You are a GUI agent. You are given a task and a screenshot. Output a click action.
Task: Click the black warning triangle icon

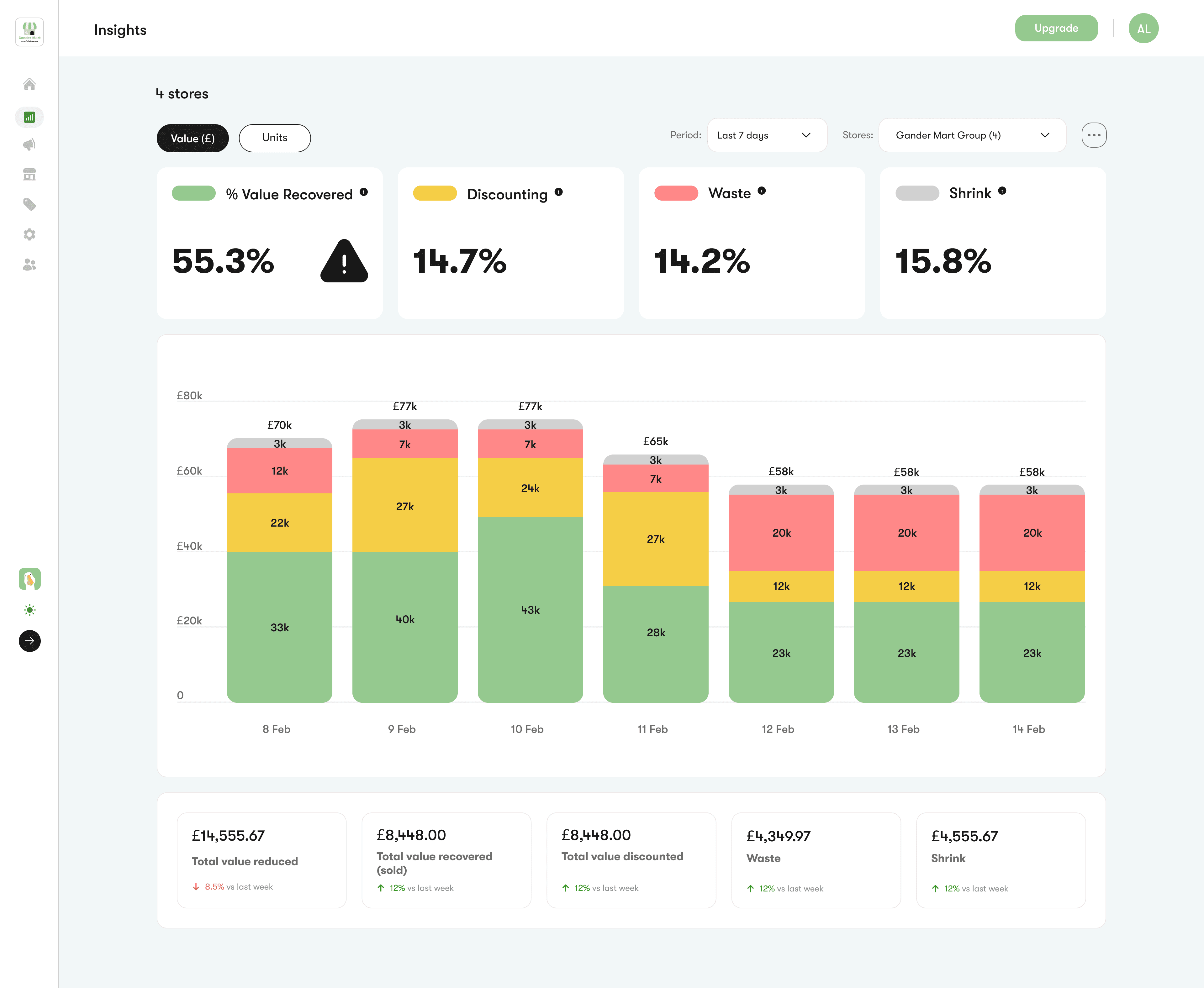(x=344, y=261)
